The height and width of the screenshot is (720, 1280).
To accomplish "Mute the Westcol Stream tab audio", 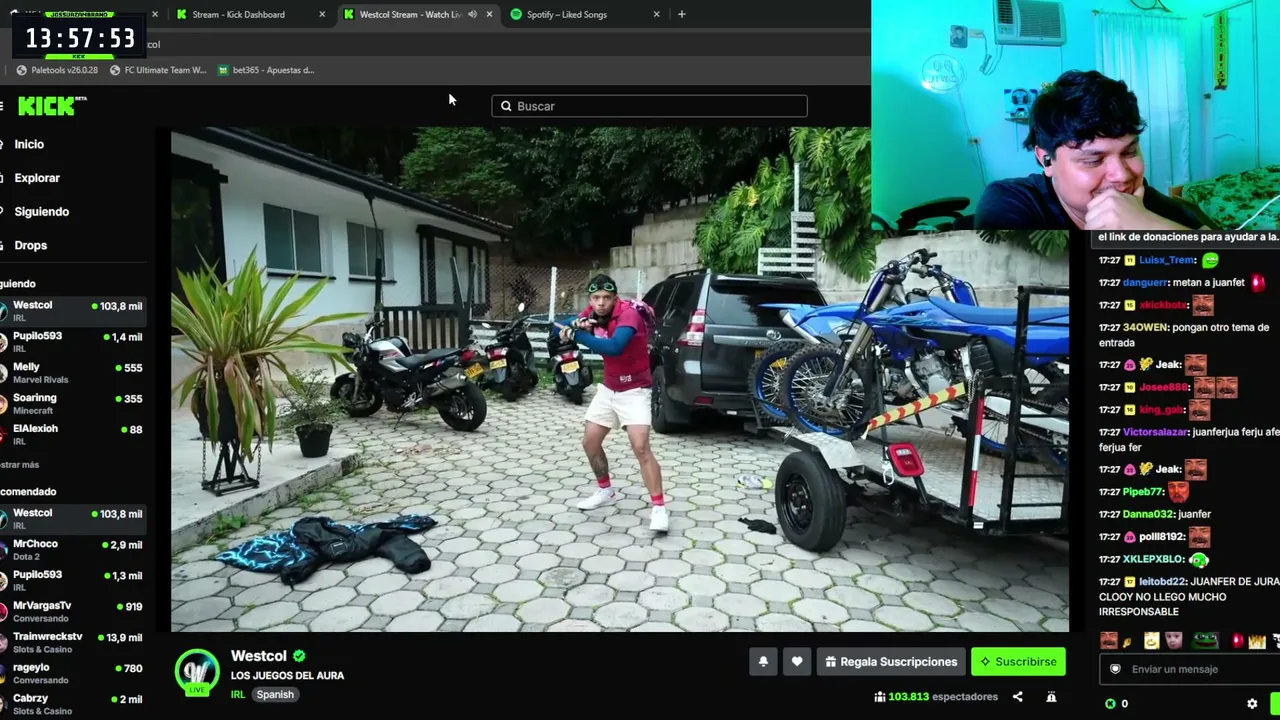I will (472, 14).
